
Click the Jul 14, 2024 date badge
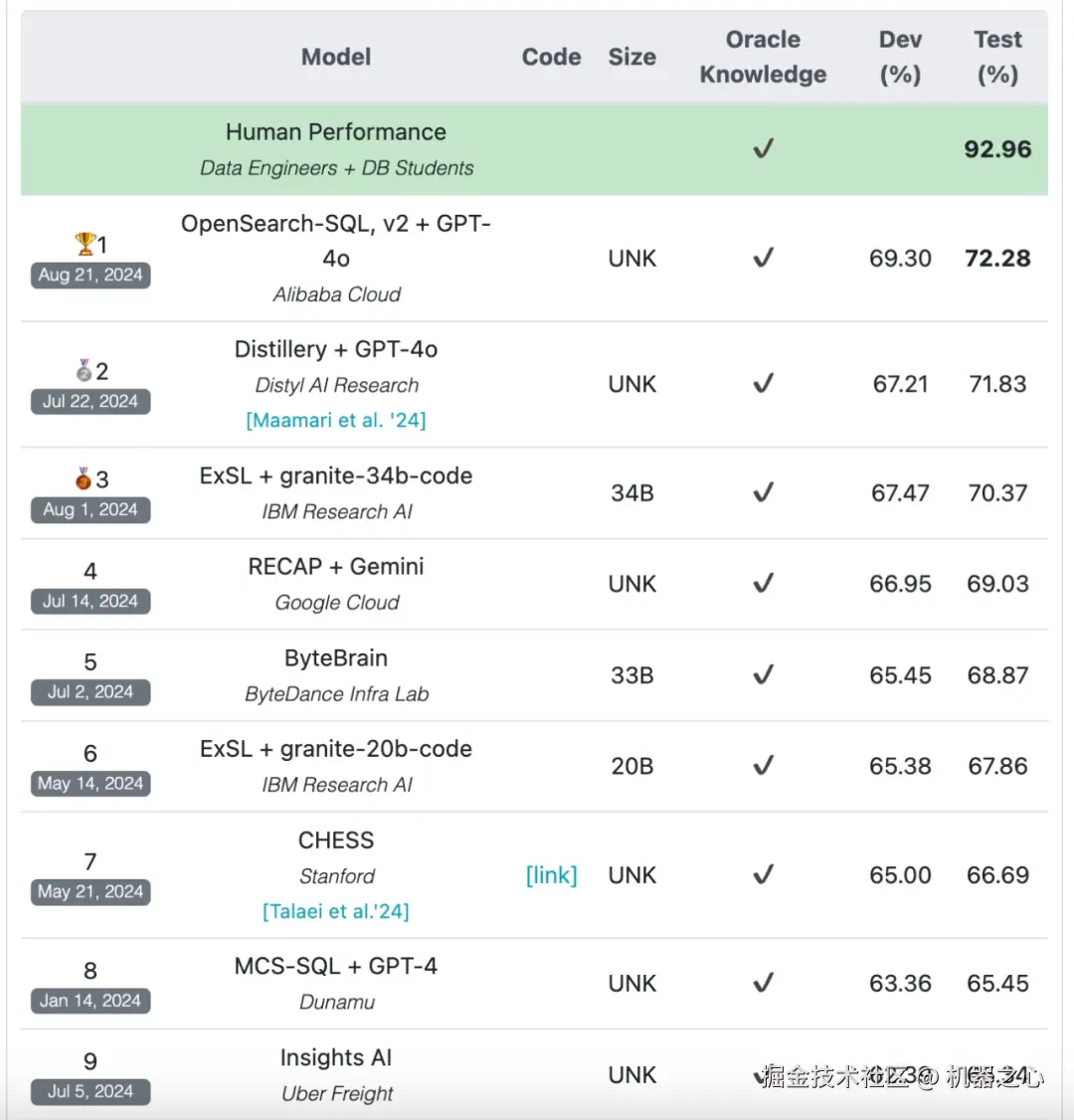pyautogui.click(x=90, y=601)
